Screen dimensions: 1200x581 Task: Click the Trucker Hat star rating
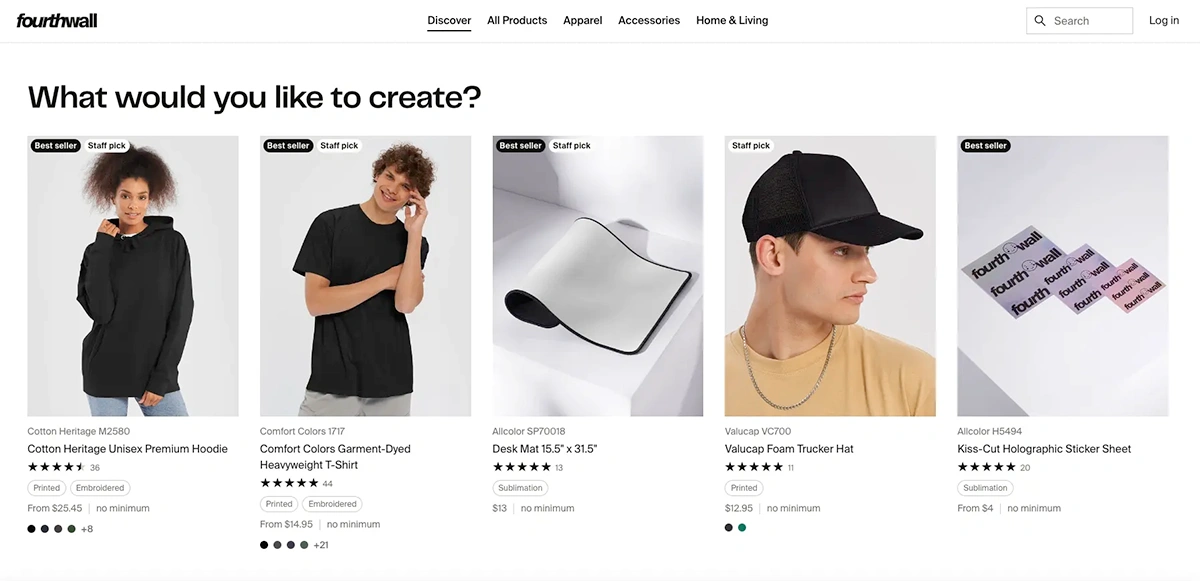click(753, 467)
